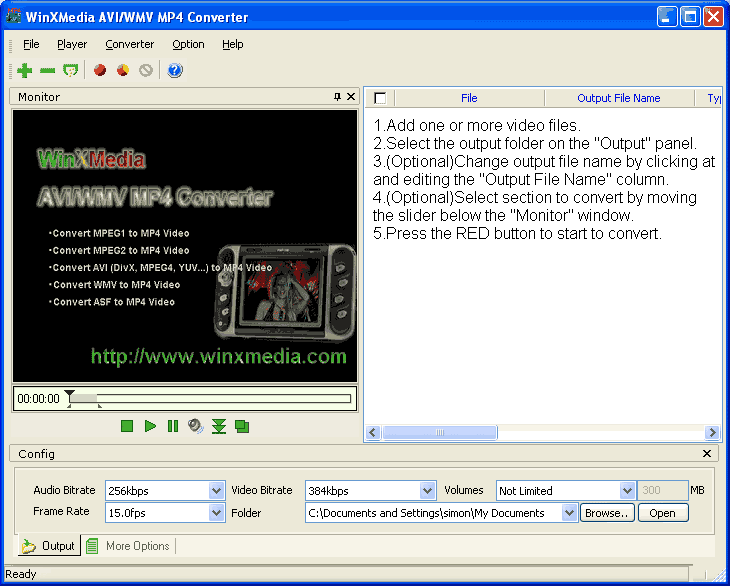The height and width of the screenshot is (586, 730).
Task: Open help with blue question icon
Action: (175, 70)
